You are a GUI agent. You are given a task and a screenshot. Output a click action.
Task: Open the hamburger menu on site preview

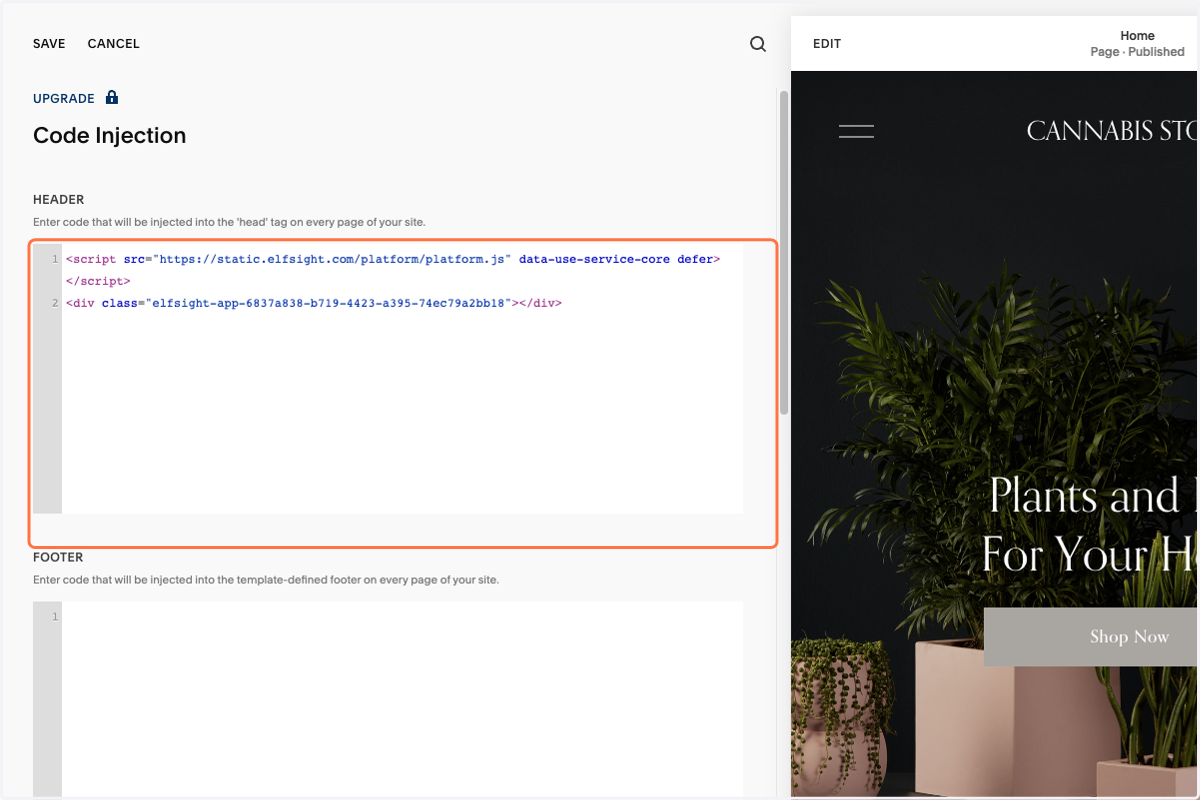pyautogui.click(x=856, y=131)
